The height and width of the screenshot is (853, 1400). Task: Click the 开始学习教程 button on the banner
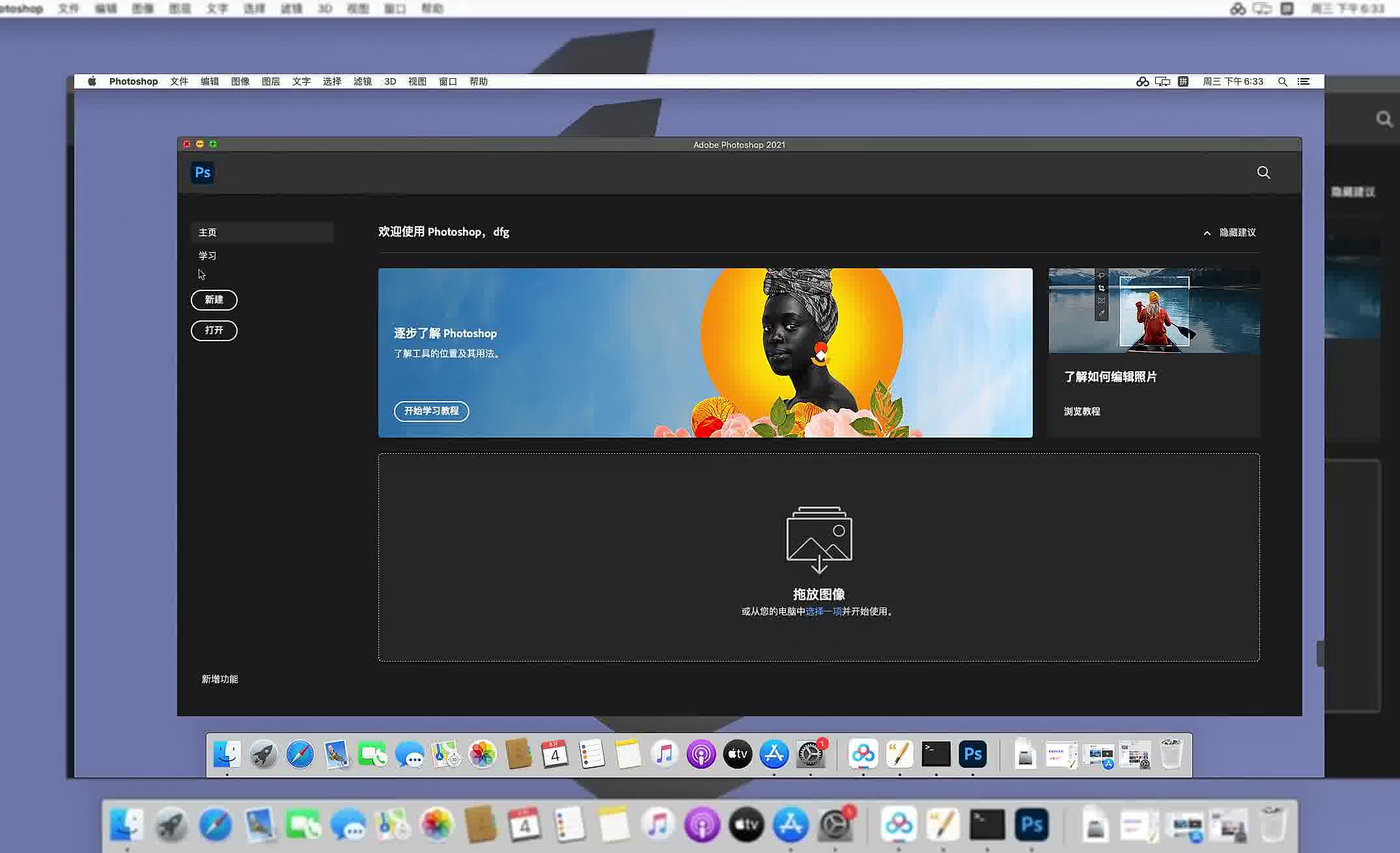pyautogui.click(x=431, y=411)
